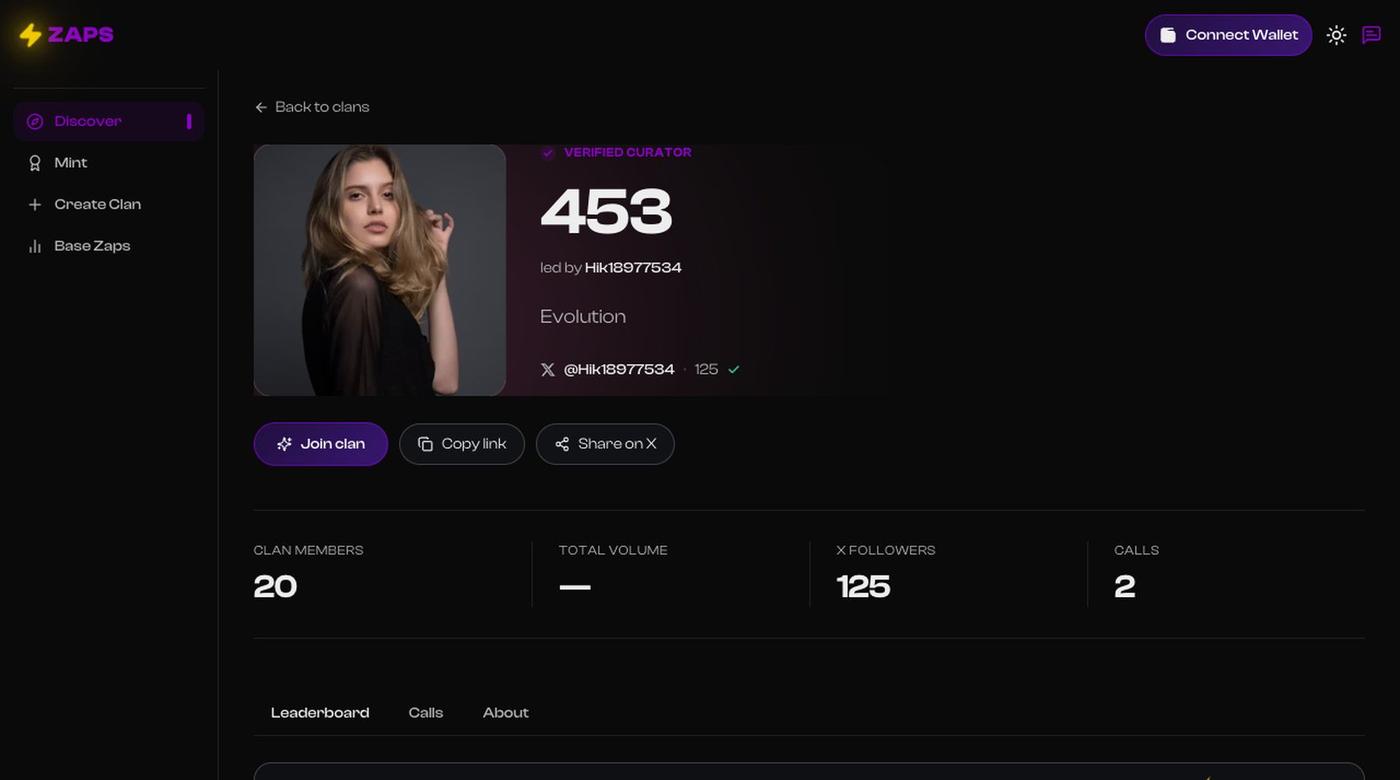Screen dimensions: 1400x780
Task: Switch to the About tab
Action: [506, 713]
